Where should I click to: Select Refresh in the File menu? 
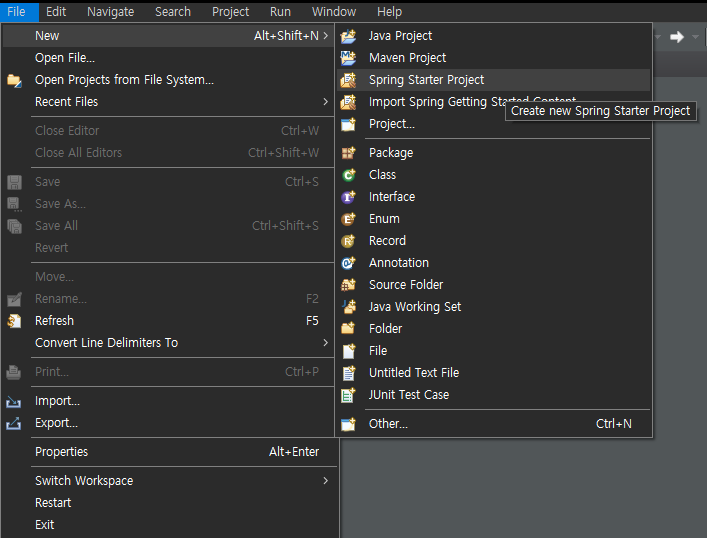tap(169, 321)
